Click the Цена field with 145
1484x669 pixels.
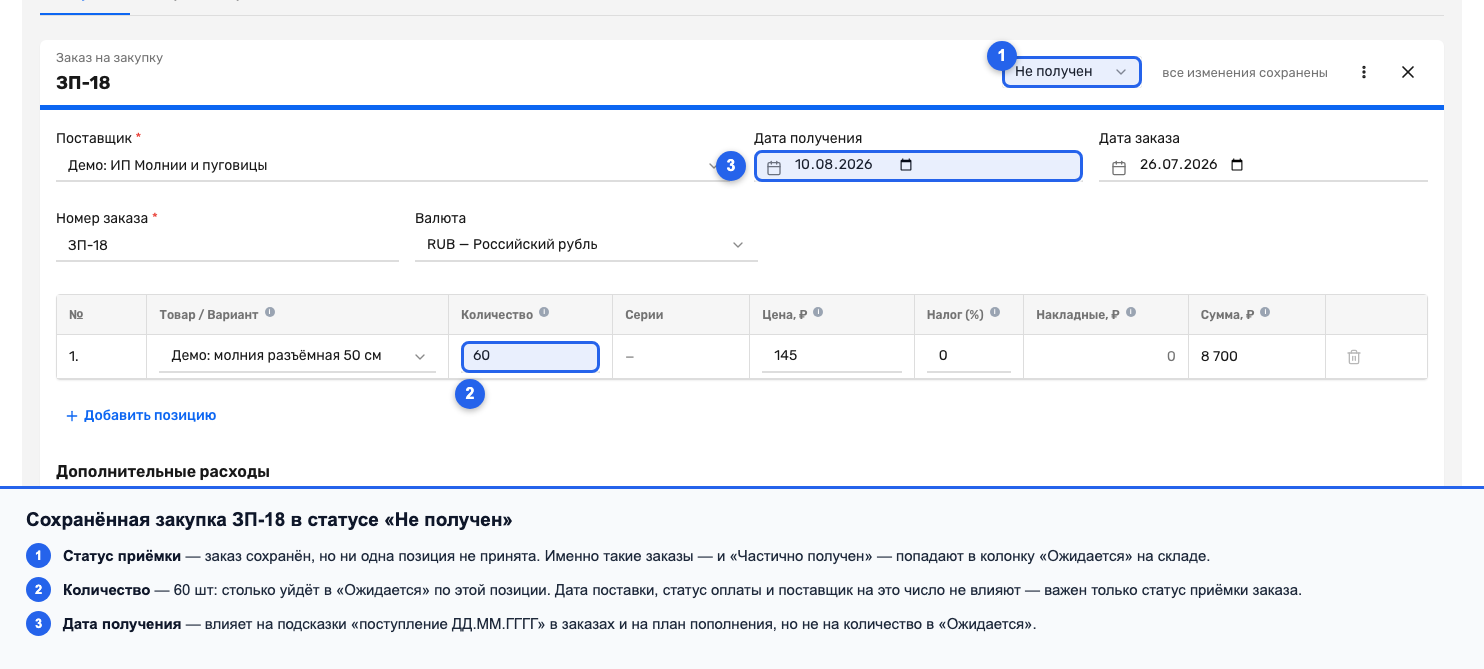coord(832,356)
